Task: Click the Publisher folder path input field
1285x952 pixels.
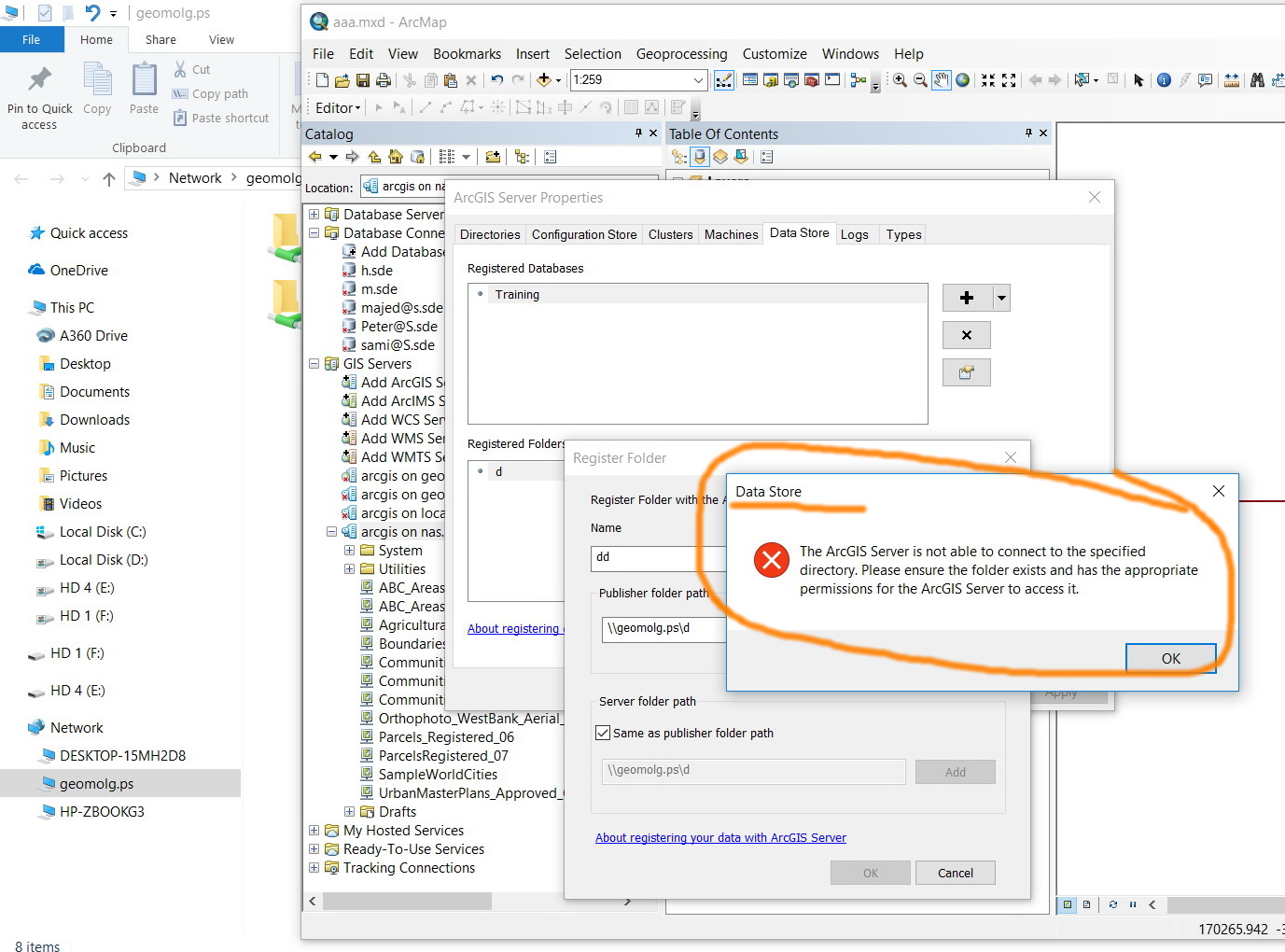Action: tap(664, 628)
